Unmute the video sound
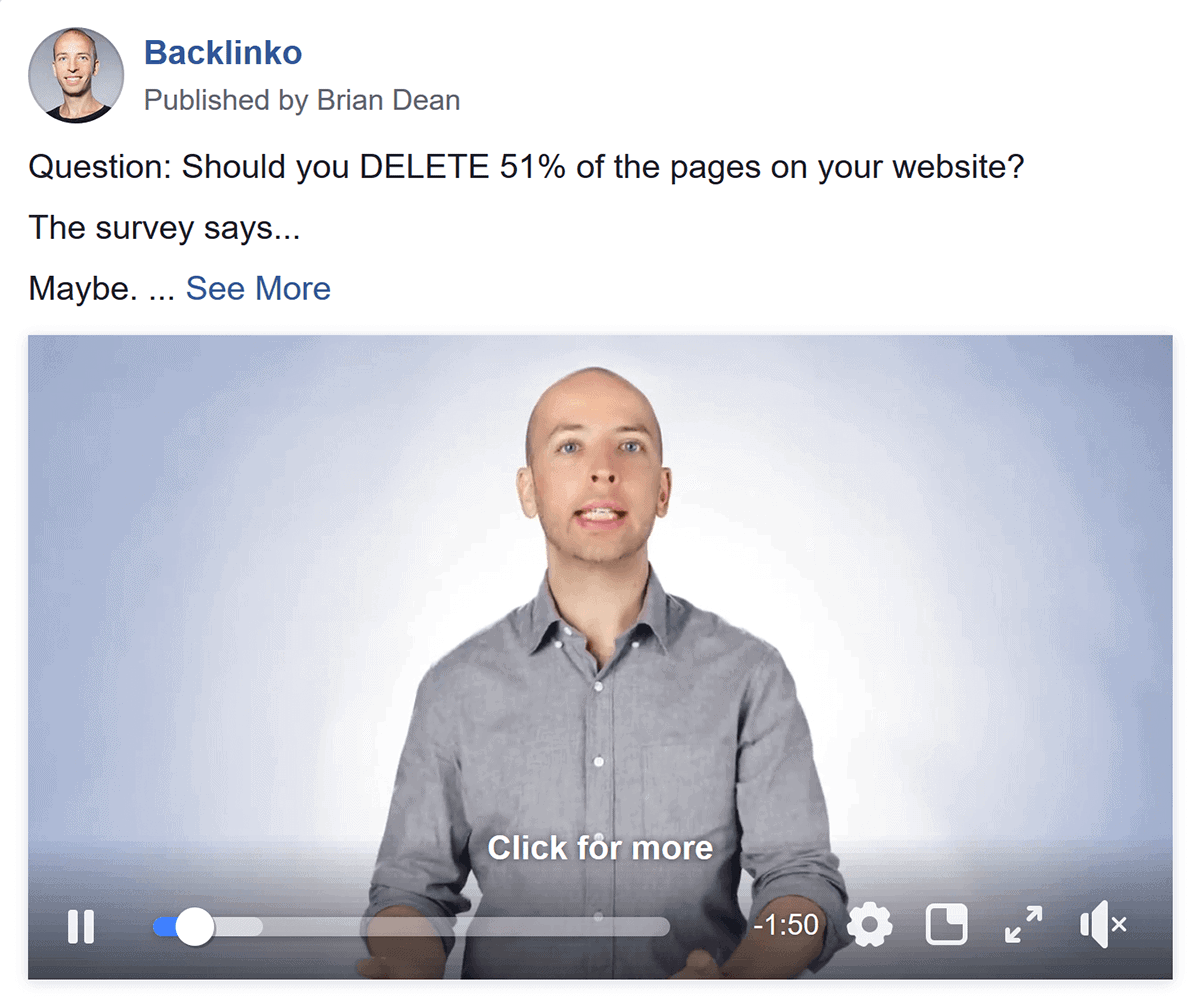 pos(1103,926)
